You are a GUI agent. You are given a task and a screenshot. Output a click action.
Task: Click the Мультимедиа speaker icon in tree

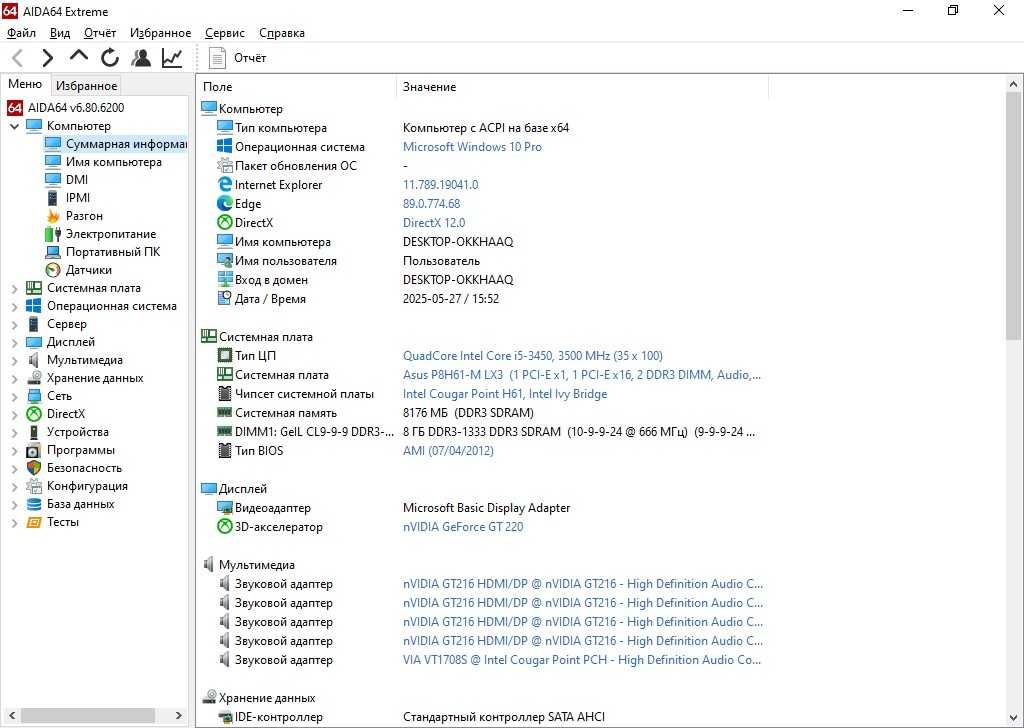(x=34, y=360)
